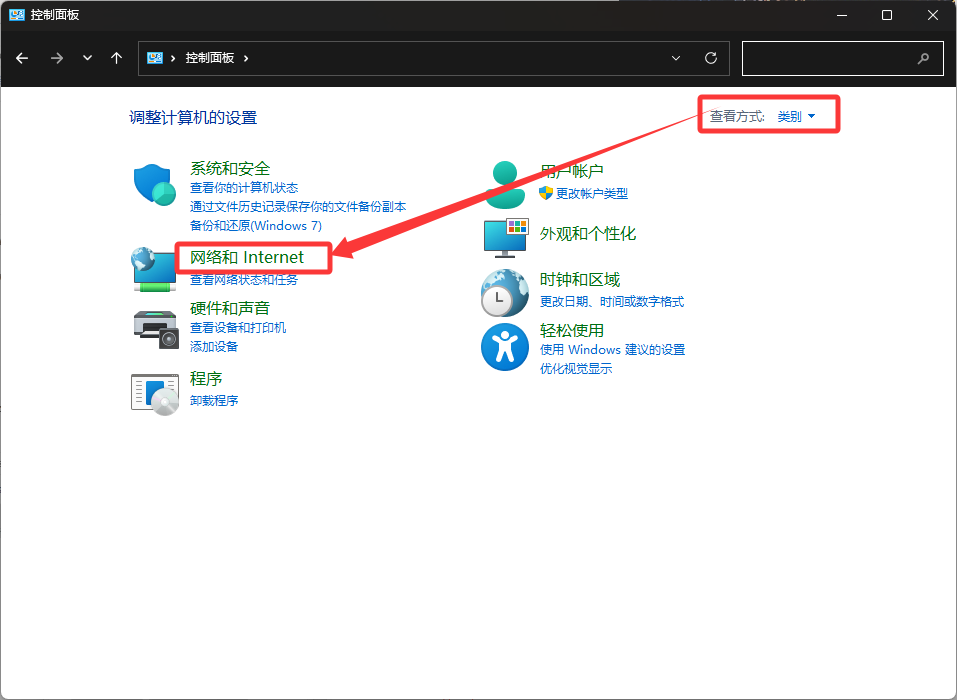Image resolution: width=957 pixels, height=700 pixels.
Task: Click the 卸载程序 link
Action: point(214,400)
